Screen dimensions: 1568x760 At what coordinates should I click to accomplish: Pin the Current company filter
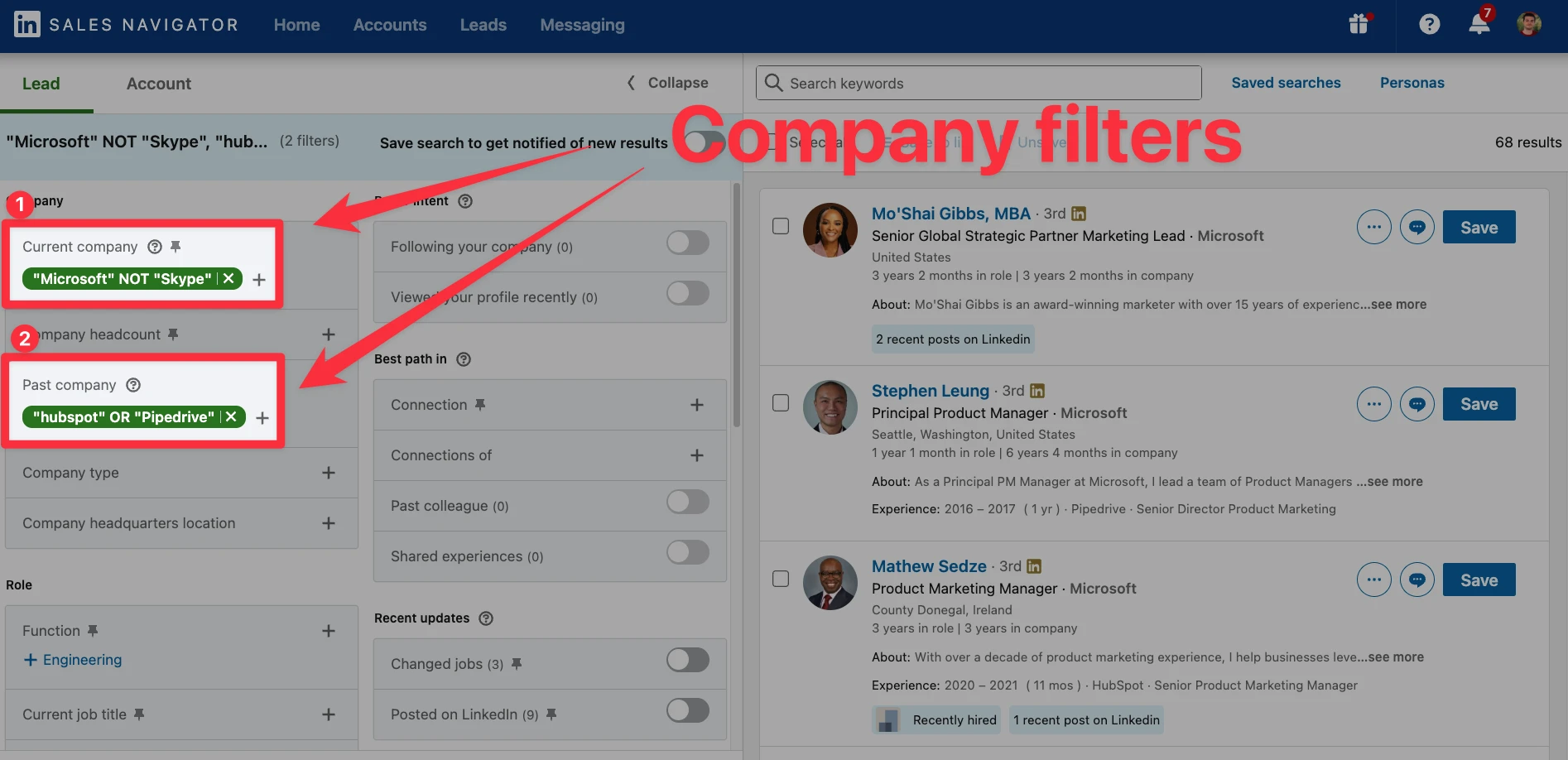176,247
